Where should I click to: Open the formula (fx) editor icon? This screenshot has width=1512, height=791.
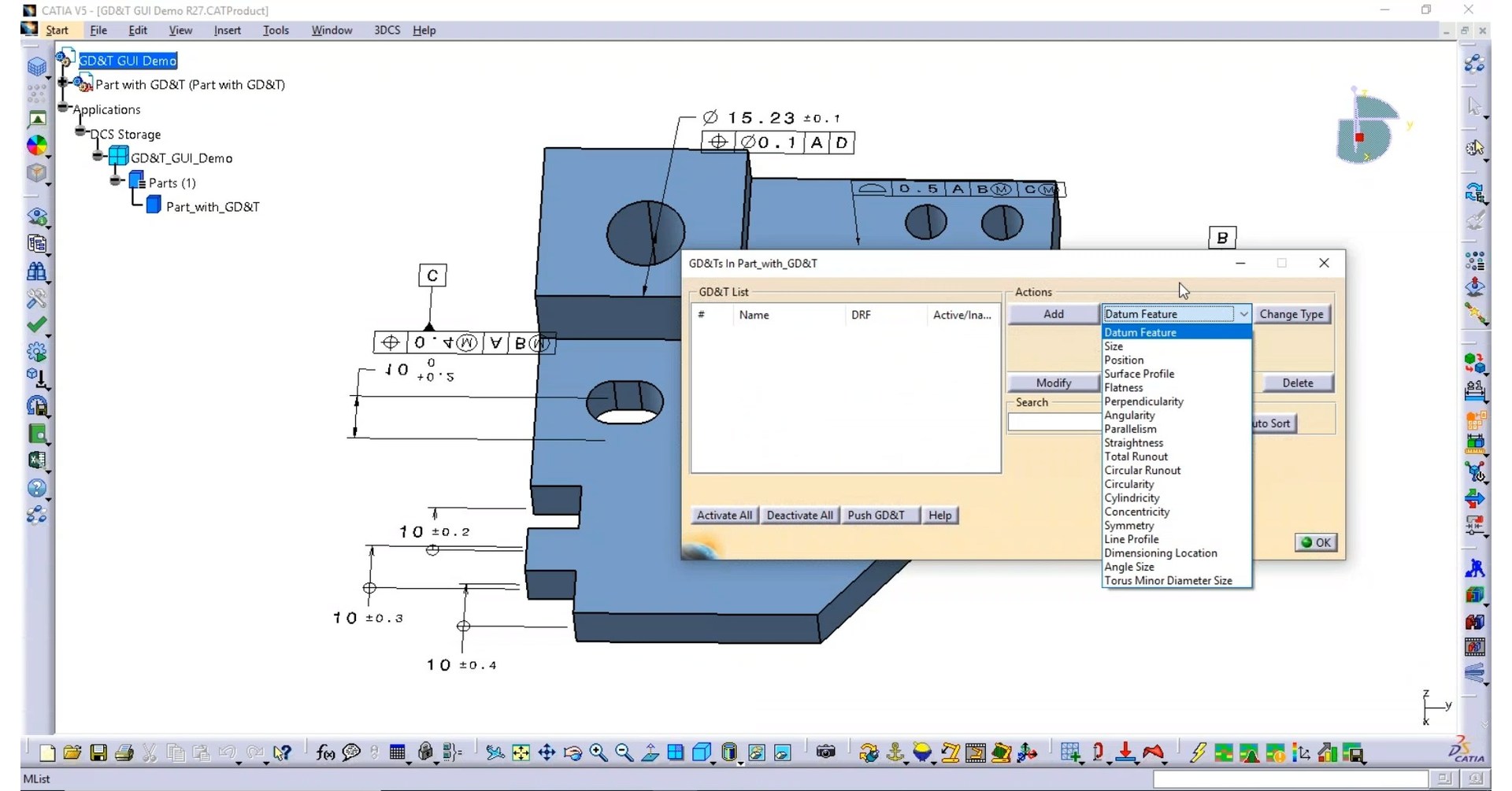(x=324, y=752)
